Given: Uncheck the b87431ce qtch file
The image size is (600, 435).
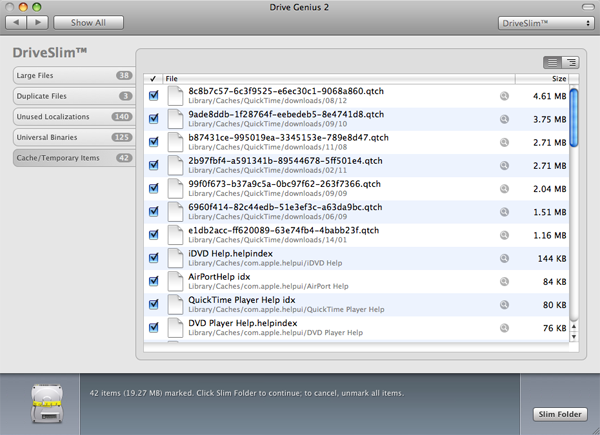Looking at the screenshot, I should point(153,142).
